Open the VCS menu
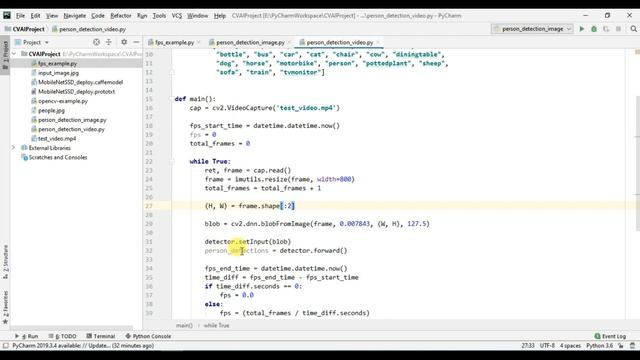The width and height of the screenshot is (640, 360). (177, 16)
